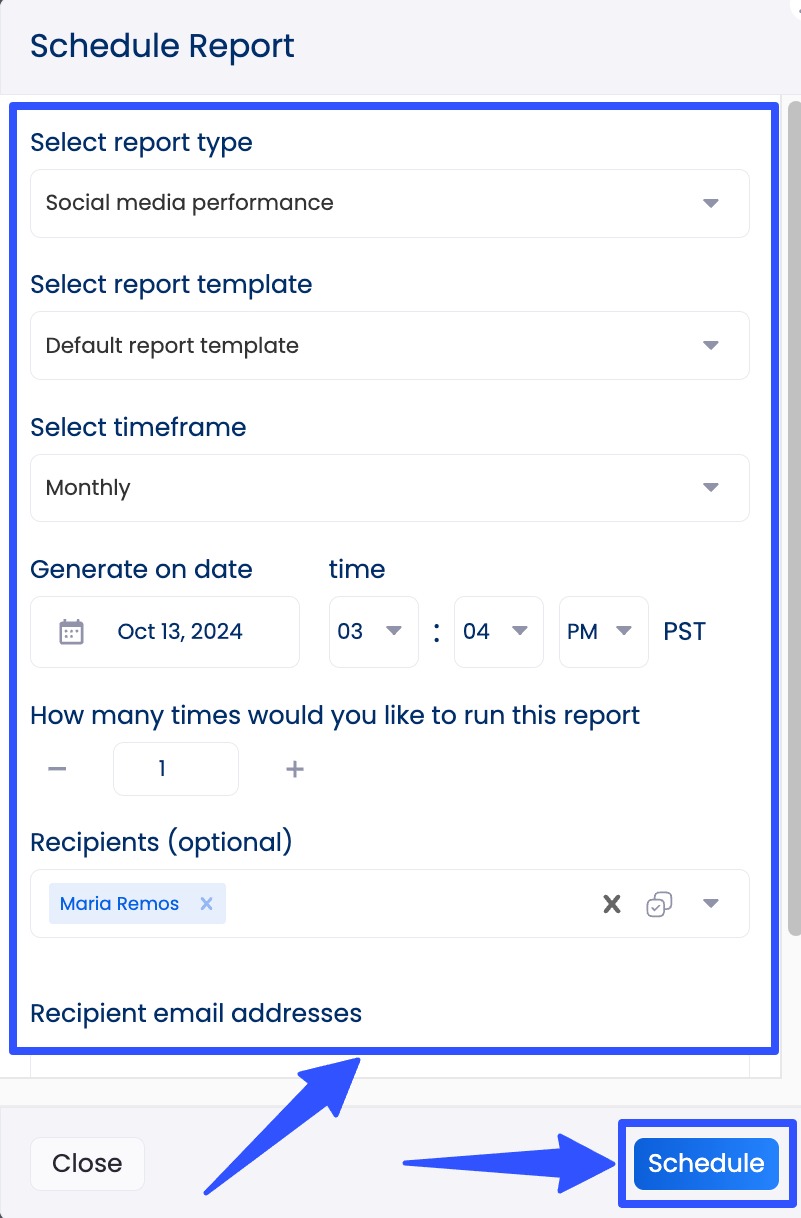Screen dimensions: 801x1218
Task: Click the Schedule button
Action: coord(705,1163)
